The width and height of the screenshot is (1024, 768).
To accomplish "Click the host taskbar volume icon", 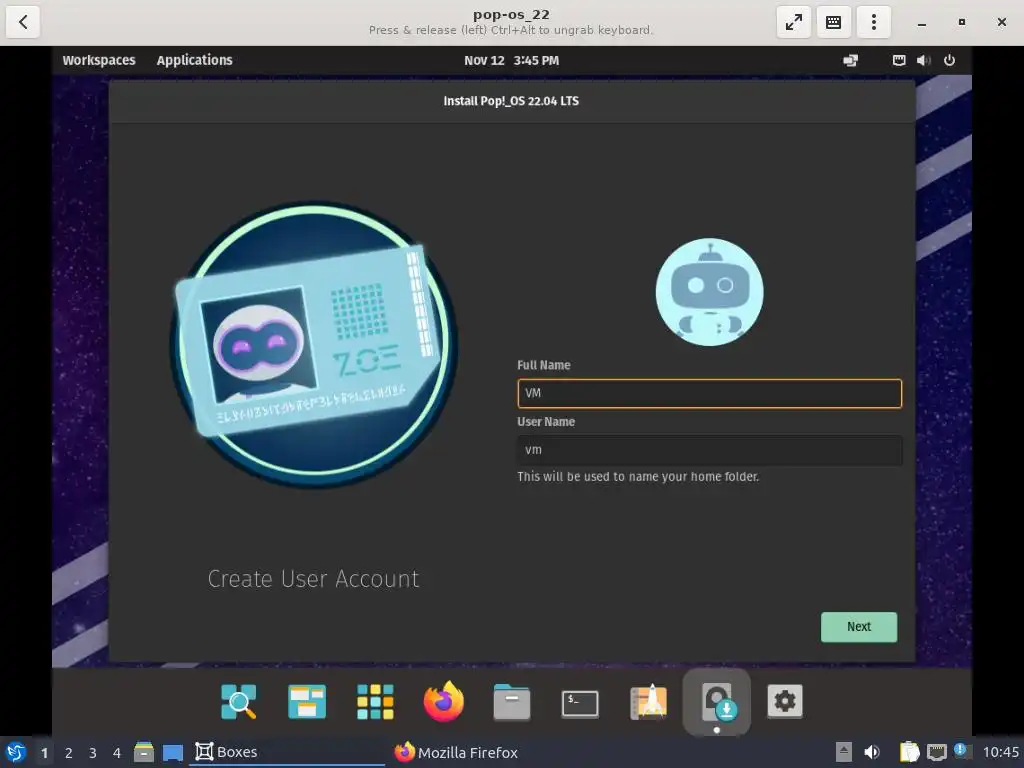I will (872, 752).
